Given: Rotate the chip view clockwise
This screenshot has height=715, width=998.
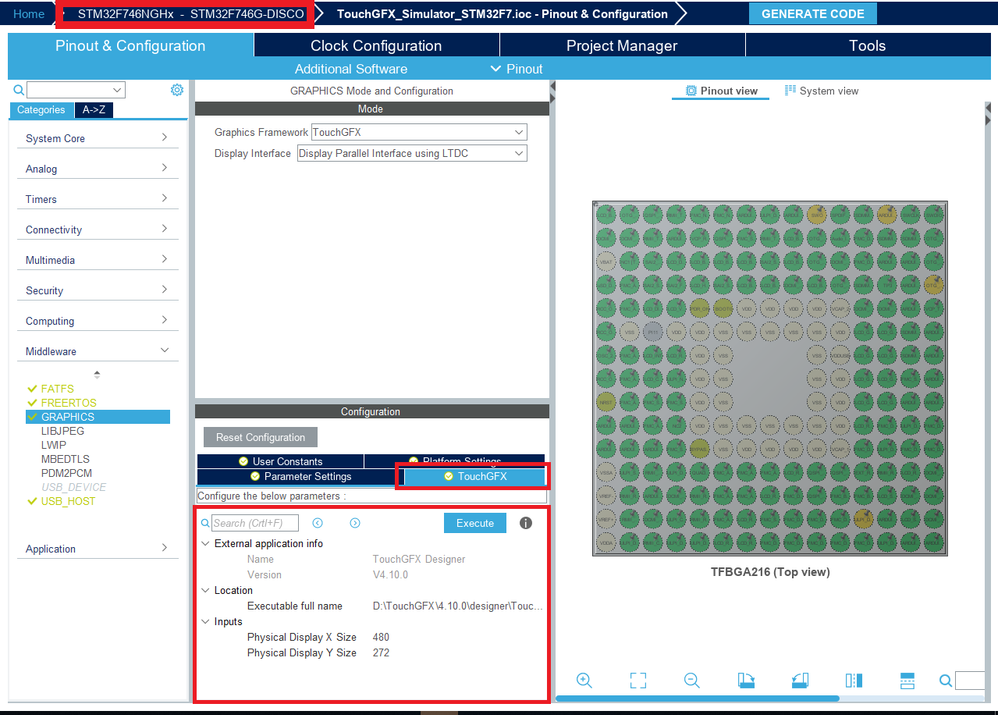Looking at the screenshot, I should 746,681.
